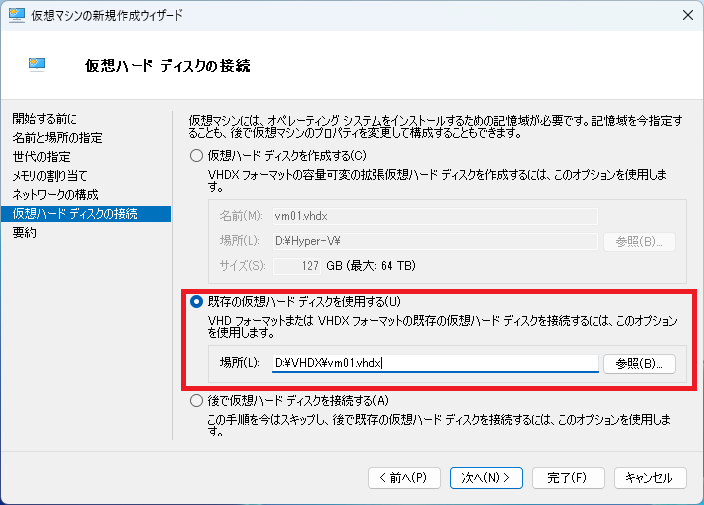Click disabled 参照(B)... beside D:¥Hyper-V¥
The image size is (704, 505).
[x=639, y=242]
